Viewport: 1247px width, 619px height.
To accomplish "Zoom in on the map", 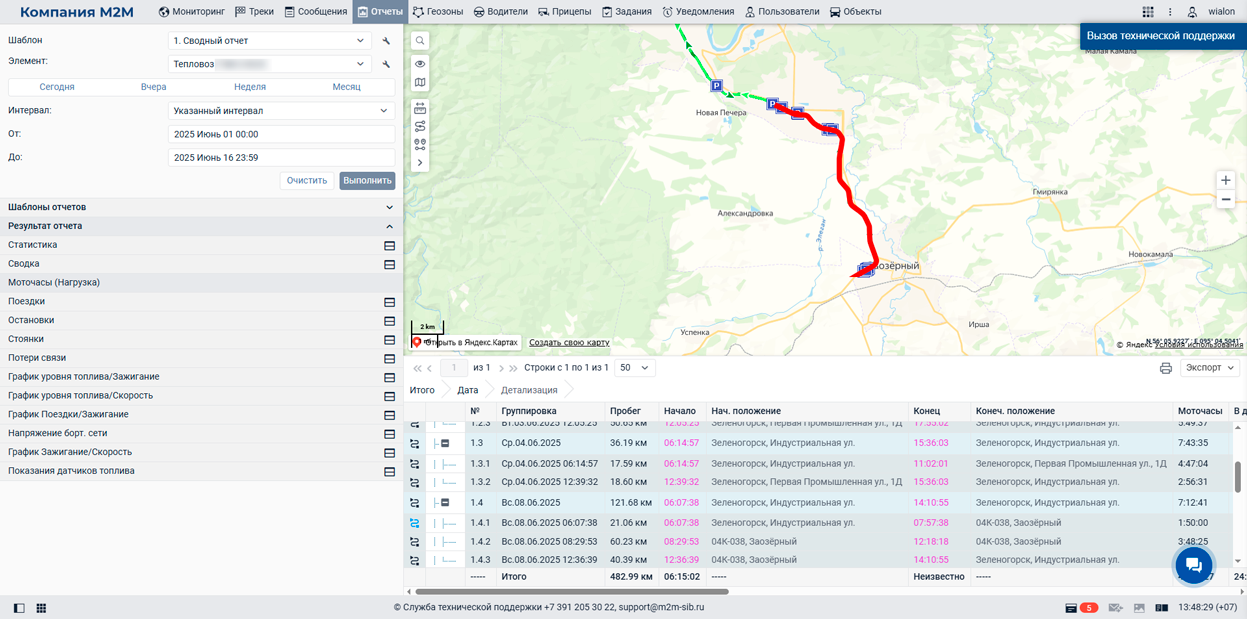I will 1226,180.
